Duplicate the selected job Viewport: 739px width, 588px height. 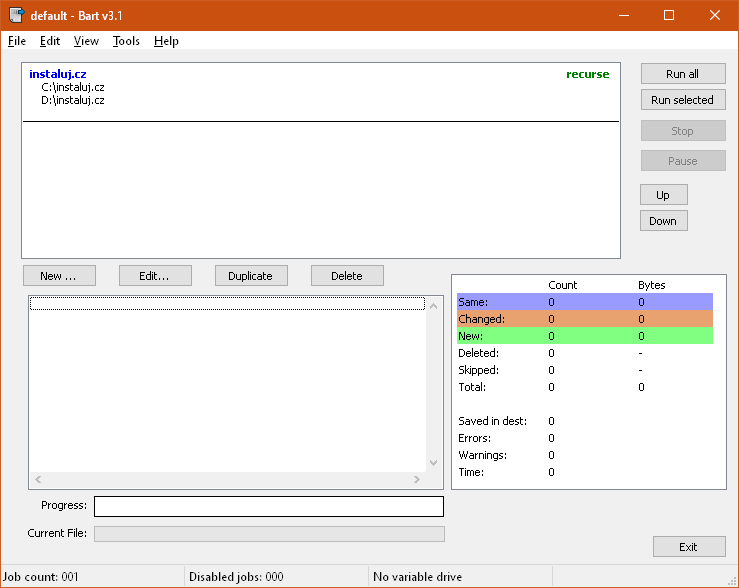click(x=251, y=276)
